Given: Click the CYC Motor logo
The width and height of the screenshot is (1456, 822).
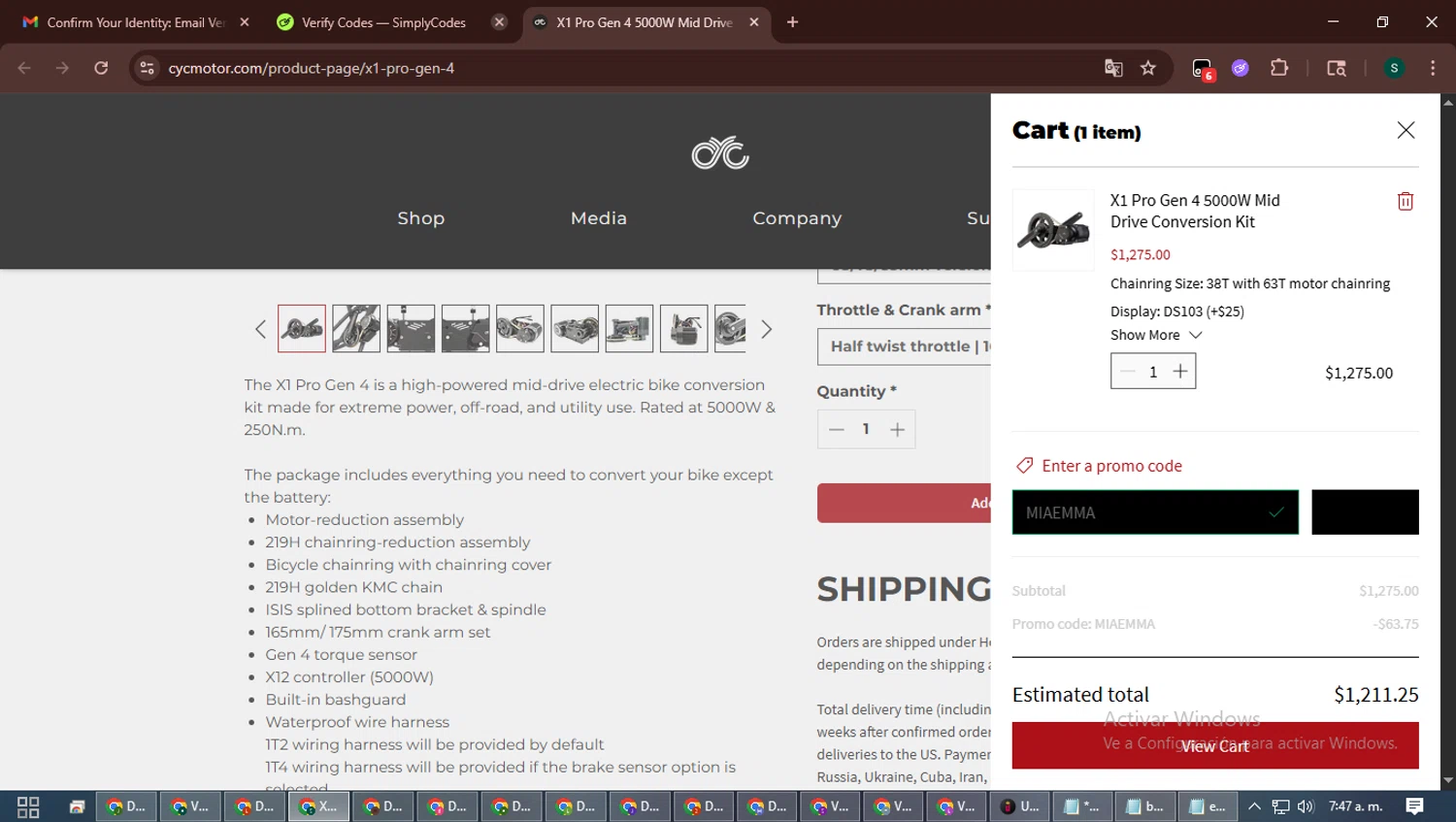Looking at the screenshot, I should click(720, 152).
